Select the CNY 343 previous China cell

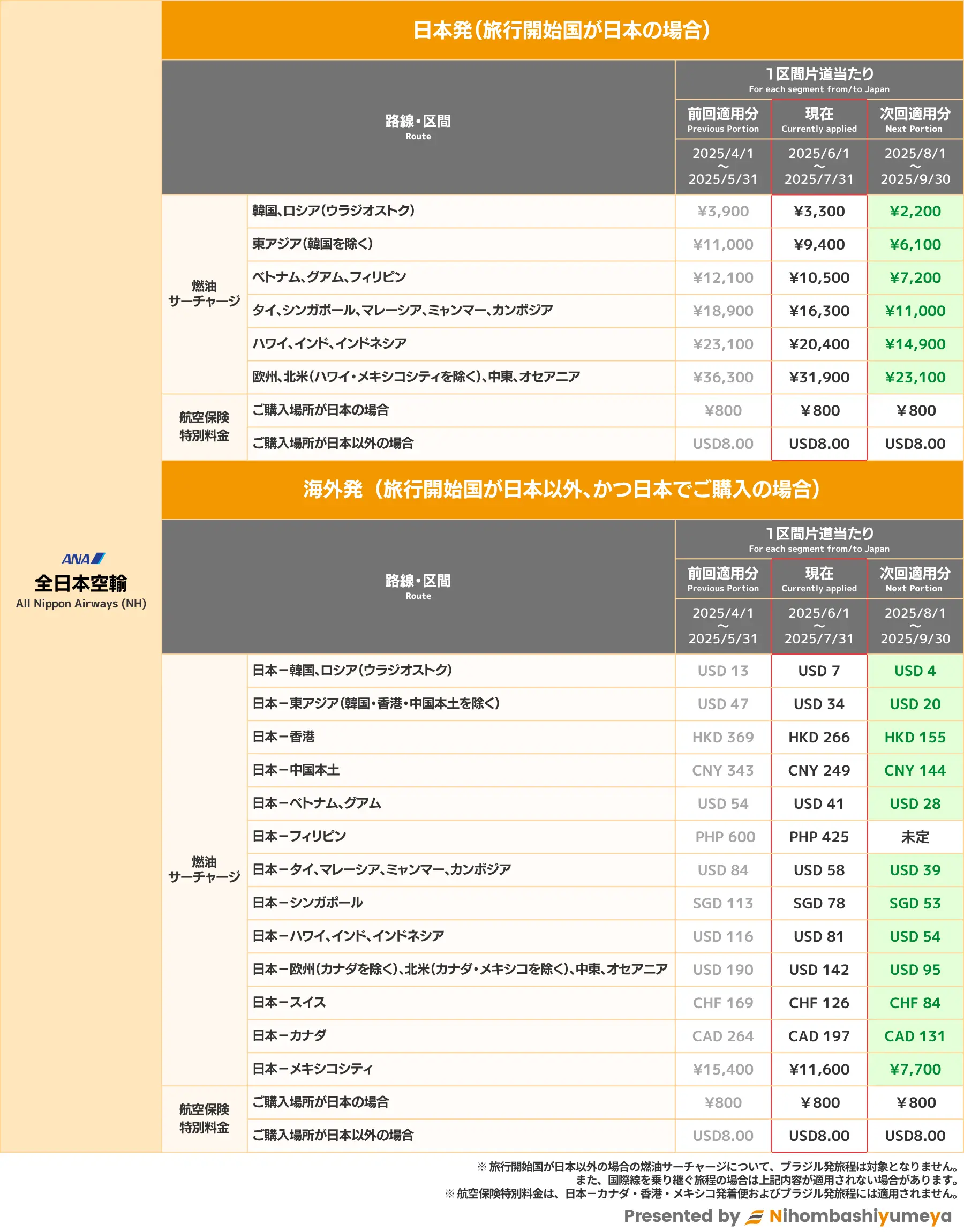(723, 771)
